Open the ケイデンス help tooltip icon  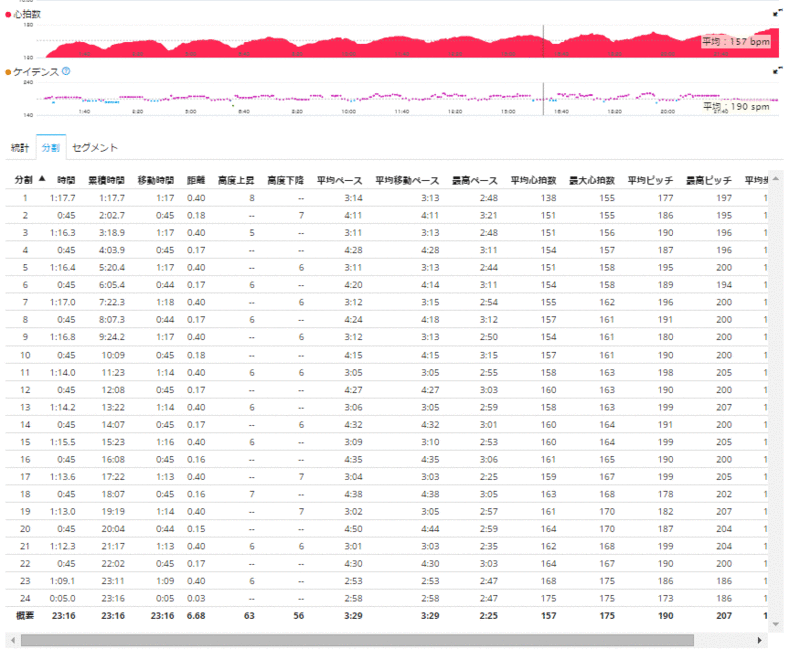(66, 70)
